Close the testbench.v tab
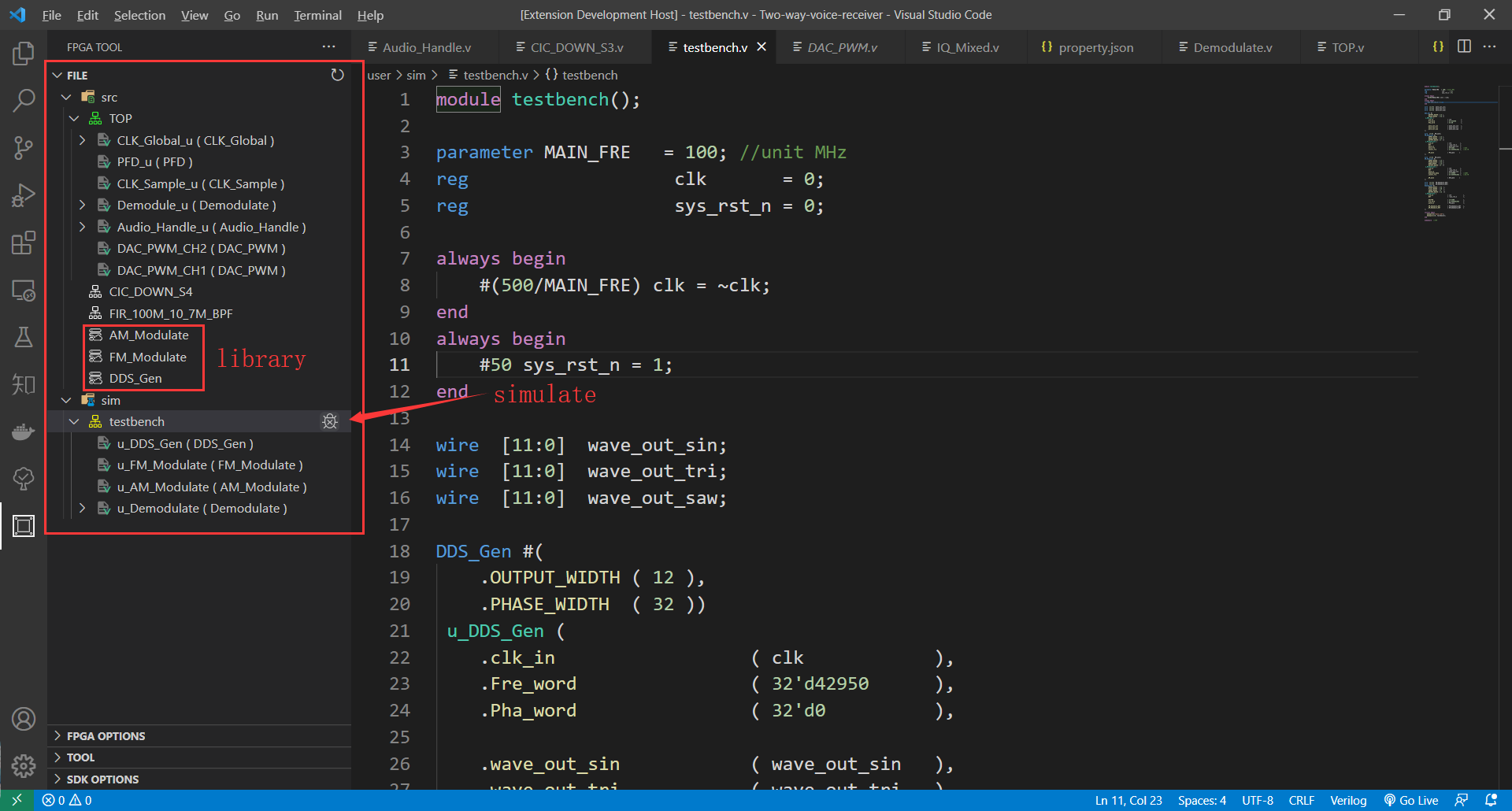Screen dimensions: 1512x811 click(762, 47)
